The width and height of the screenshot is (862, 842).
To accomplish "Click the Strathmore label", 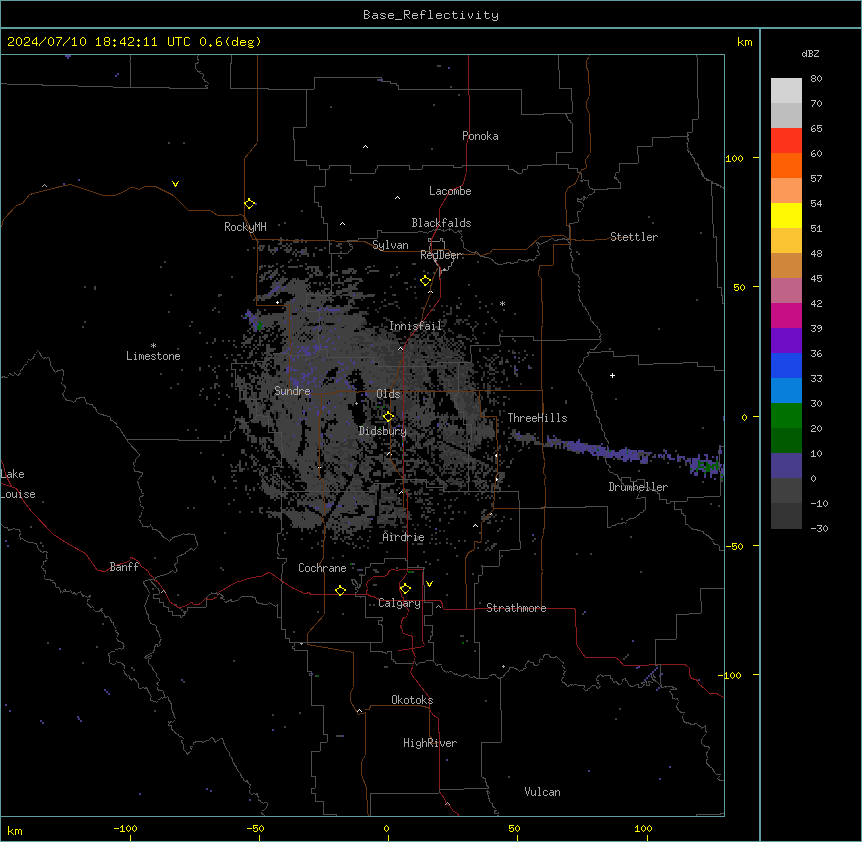I will tap(516, 608).
